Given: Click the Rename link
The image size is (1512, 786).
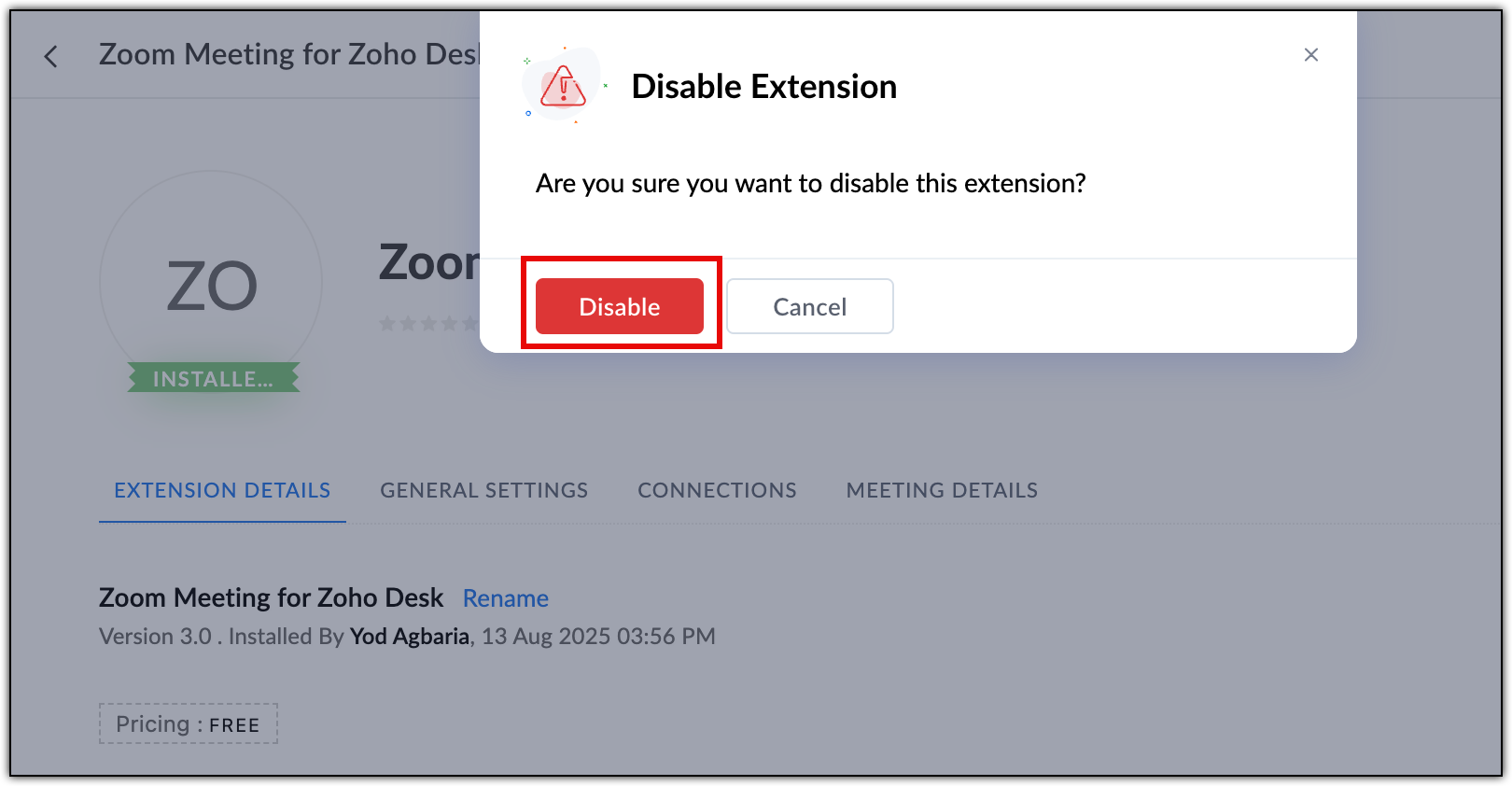Looking at the screenshot, I should [505, 598].
